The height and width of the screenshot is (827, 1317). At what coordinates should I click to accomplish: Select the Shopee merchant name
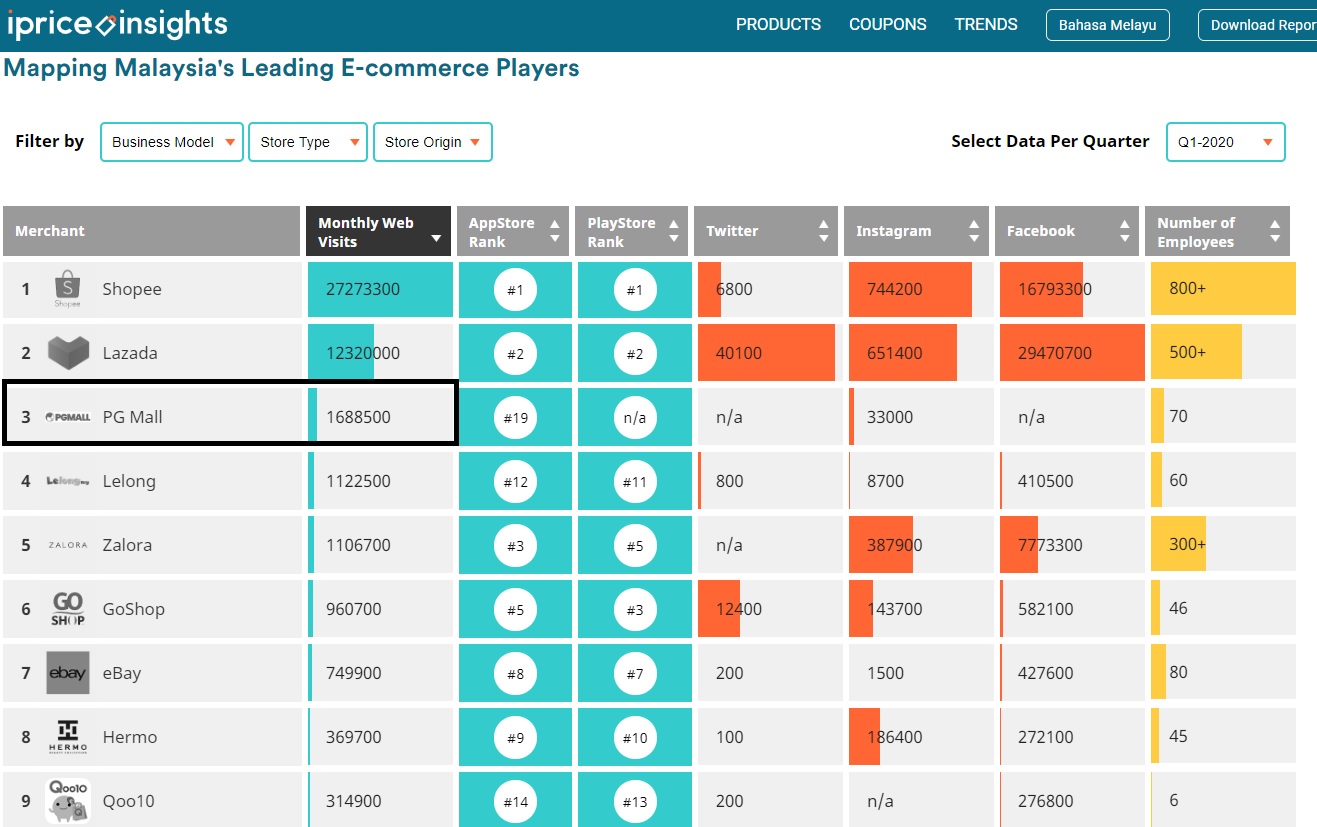pyautogui.click(x=132, y=289)
